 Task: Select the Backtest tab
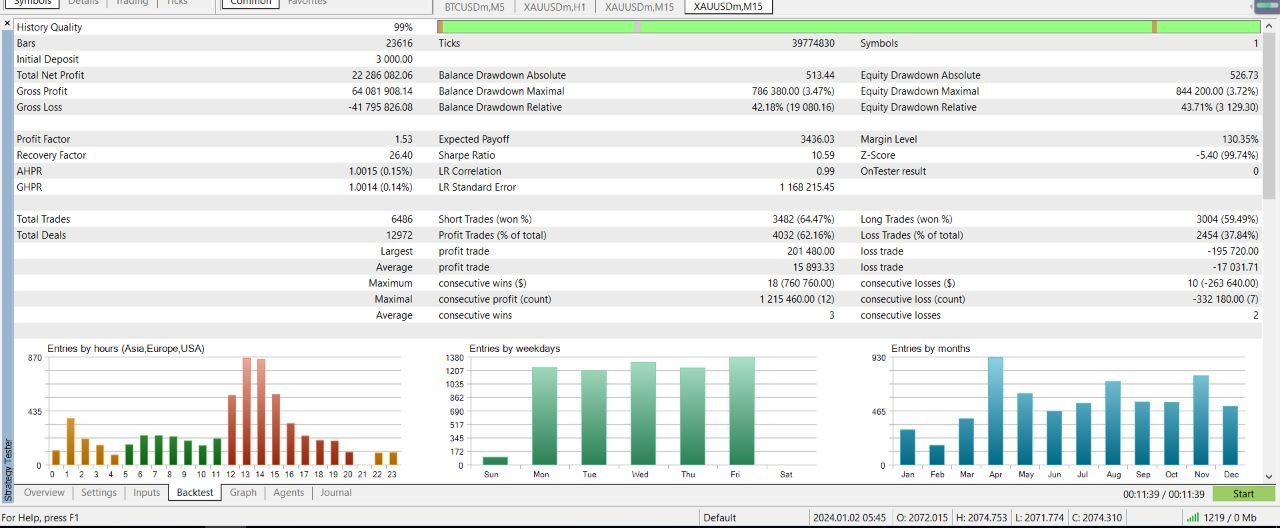[196, 492]
